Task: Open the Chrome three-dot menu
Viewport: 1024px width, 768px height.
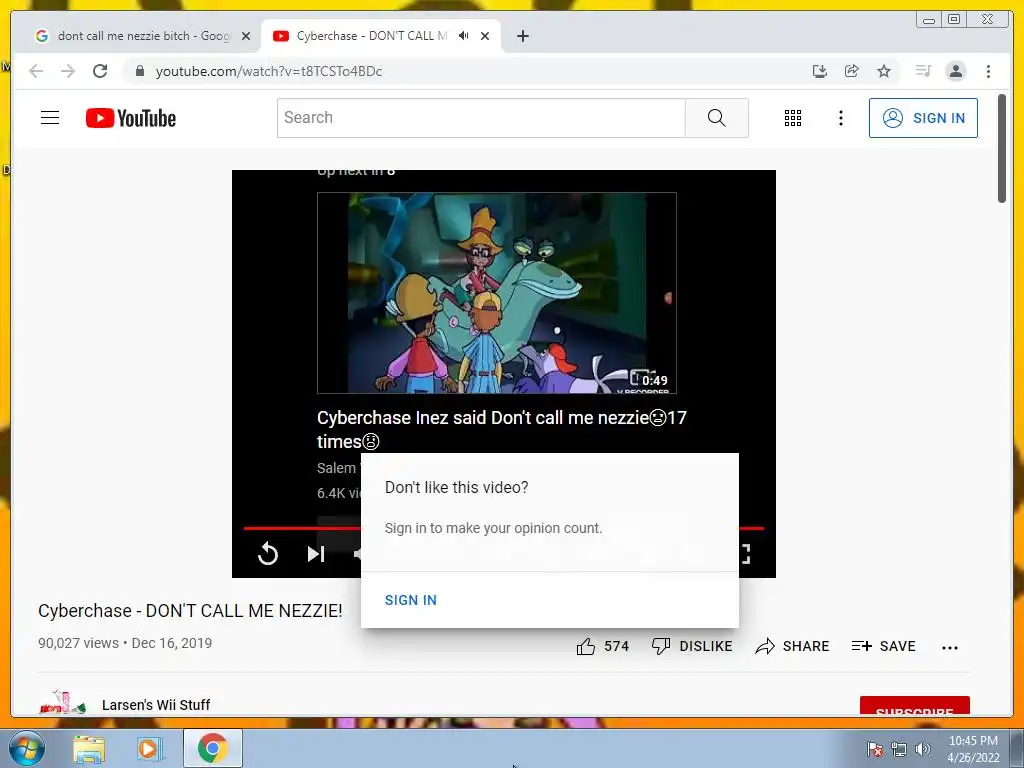Action: [988, 71]
